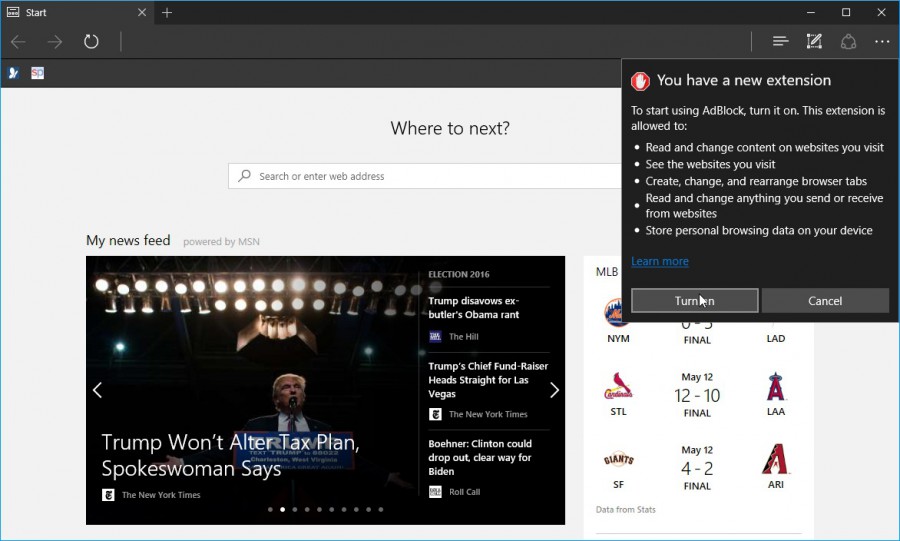
Task: Click the San Francisco Giants logo
Action: [618, 460]
